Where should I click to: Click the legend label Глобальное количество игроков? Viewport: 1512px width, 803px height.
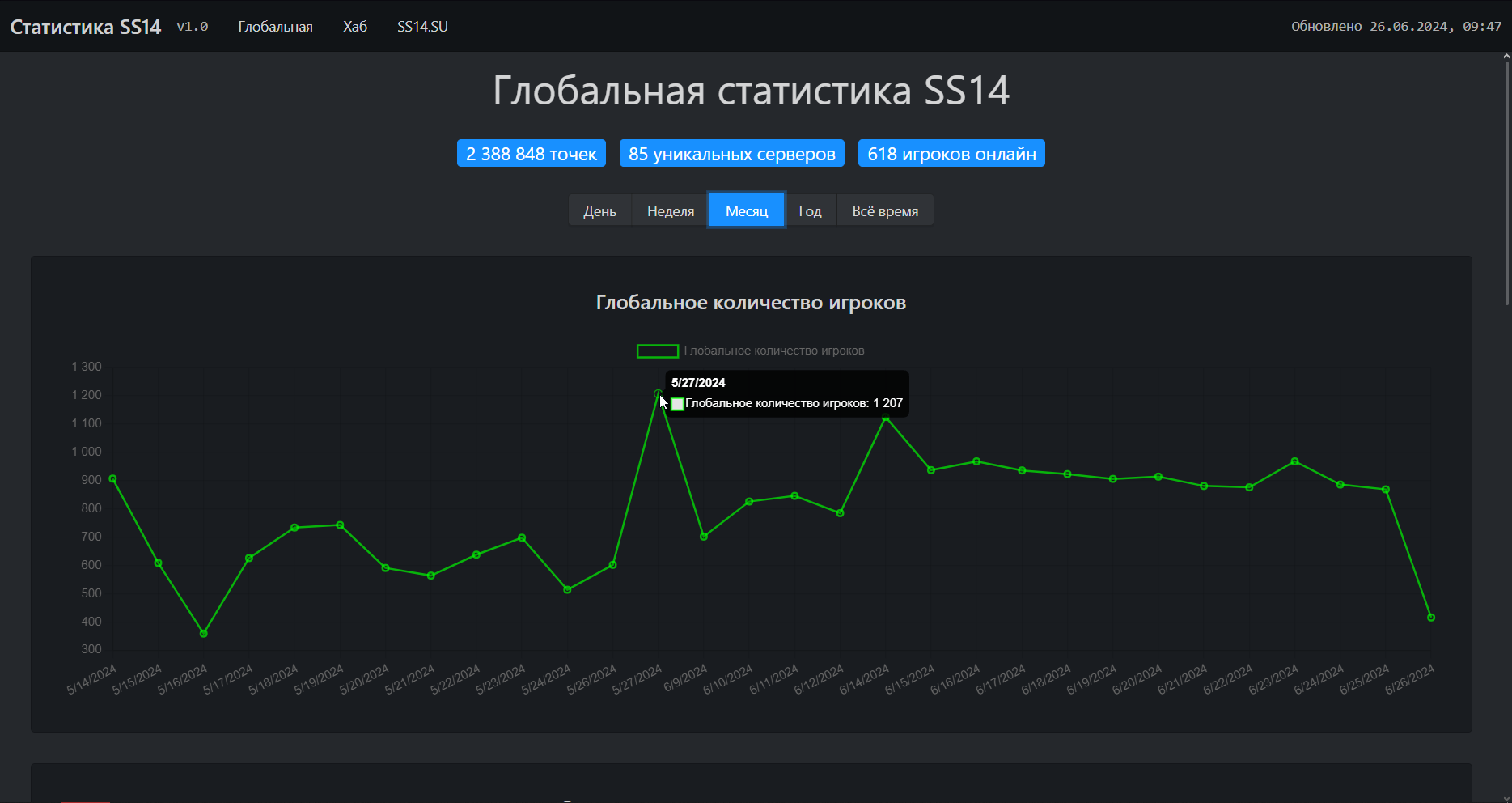773,351
